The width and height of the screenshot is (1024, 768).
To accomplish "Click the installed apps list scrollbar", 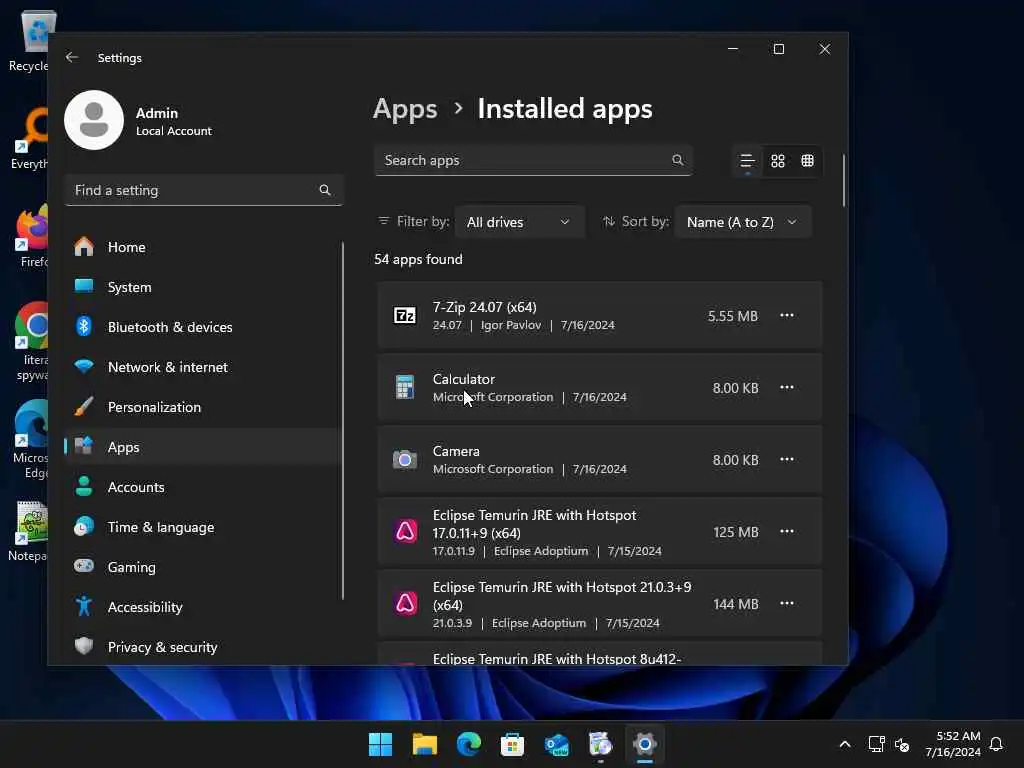I will (x=844, y=180).
